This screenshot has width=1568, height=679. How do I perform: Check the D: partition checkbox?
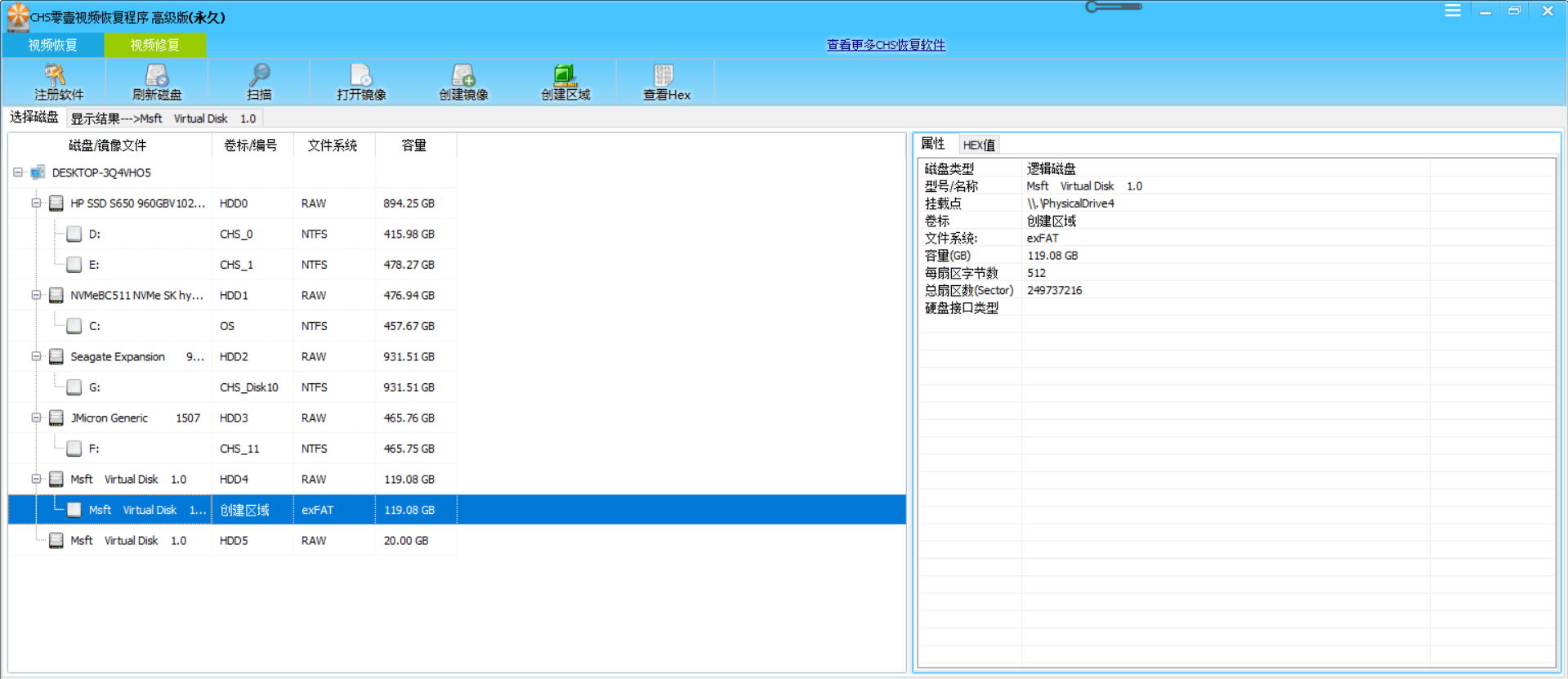[x=74, y=234]
